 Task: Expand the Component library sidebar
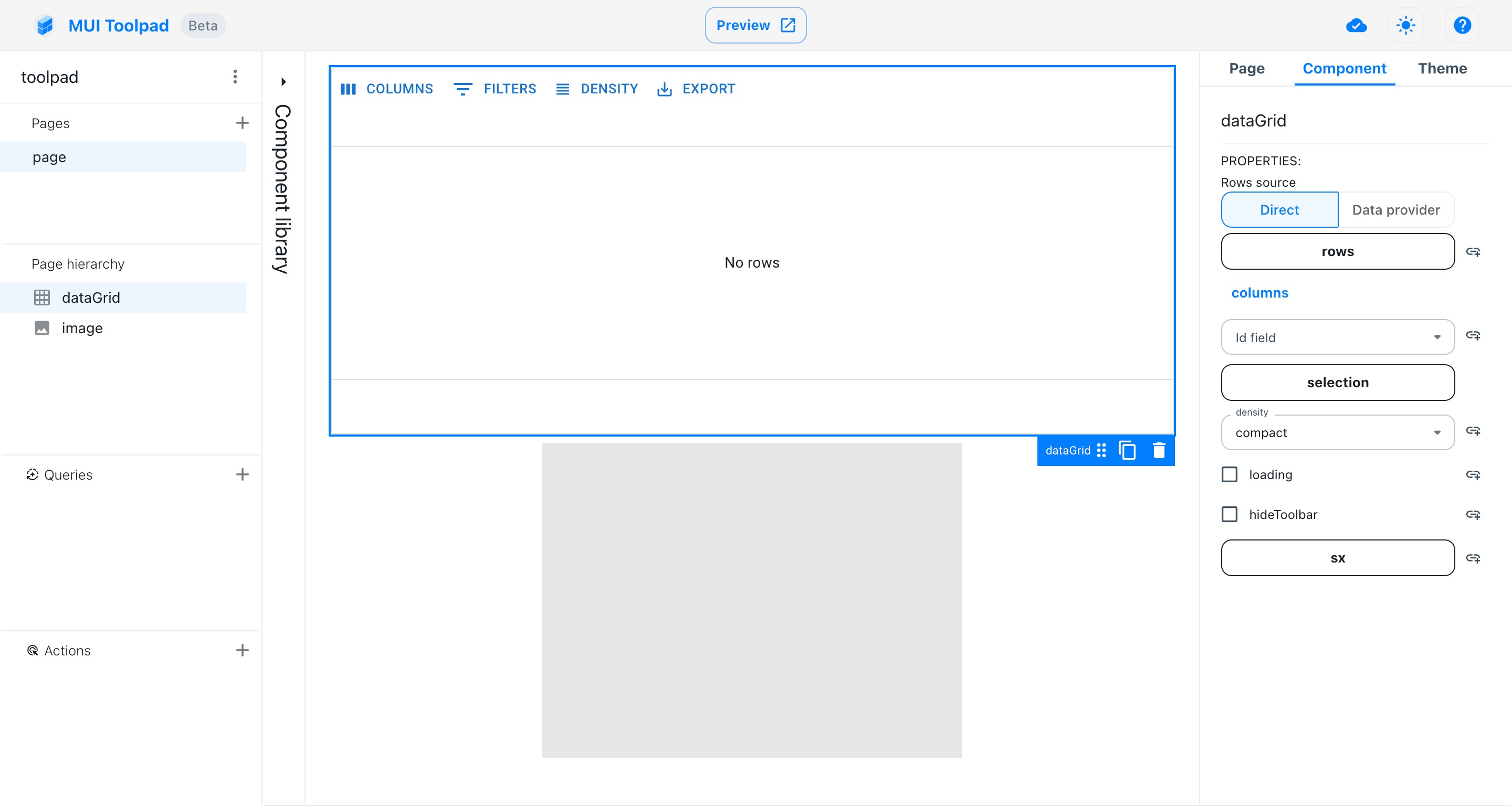(x=283, y=81)
